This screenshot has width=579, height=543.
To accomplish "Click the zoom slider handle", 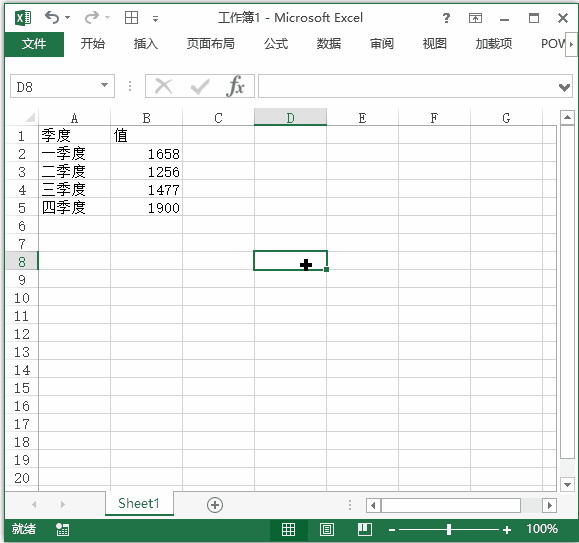I will [x=449, y=530].
